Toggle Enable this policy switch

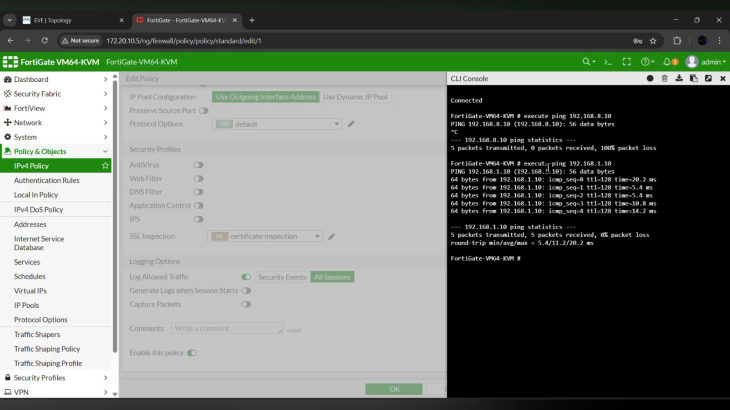click(x=192, y=353)
